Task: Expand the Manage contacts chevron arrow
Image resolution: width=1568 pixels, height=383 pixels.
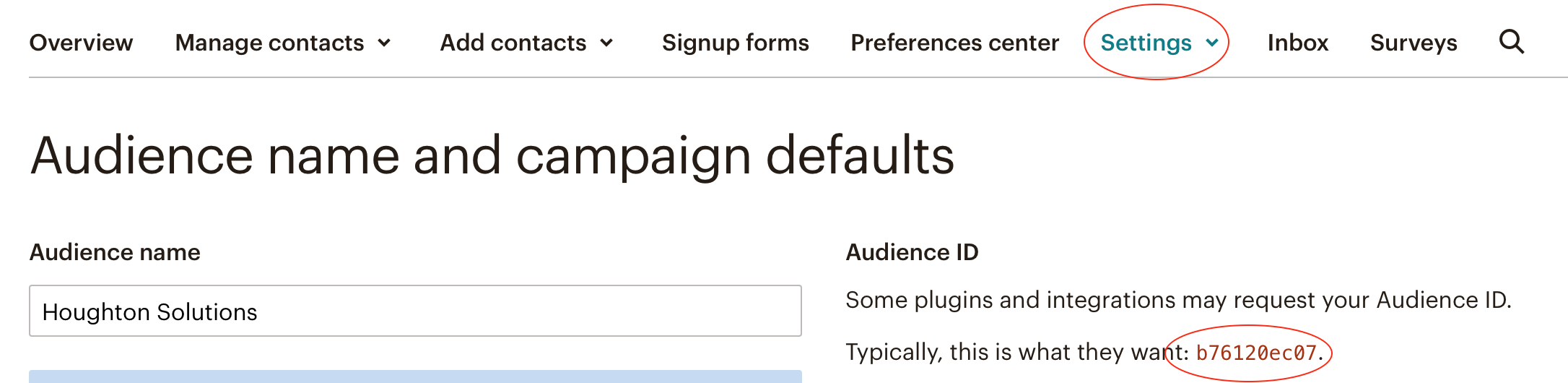Action: pos(385,43)
